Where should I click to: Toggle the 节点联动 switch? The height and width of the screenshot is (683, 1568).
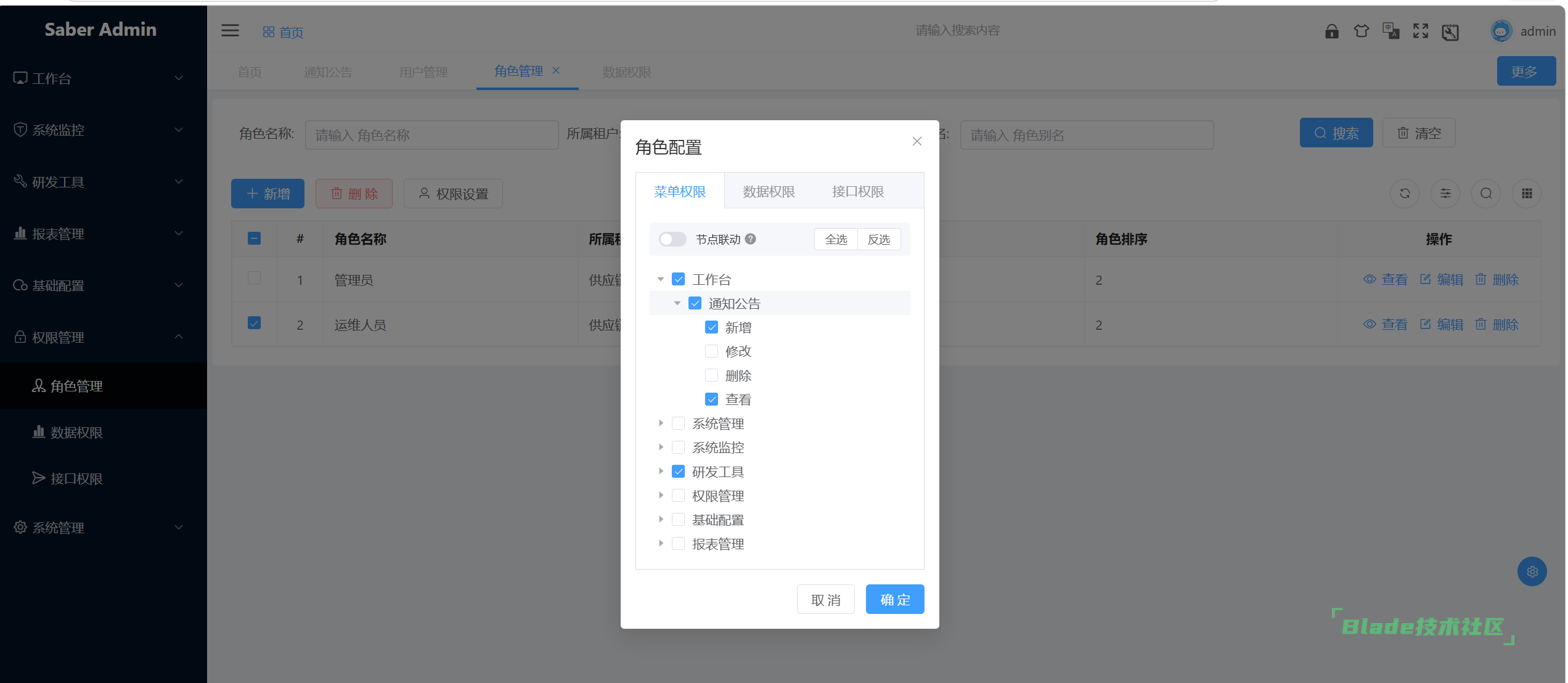[672, 239]
